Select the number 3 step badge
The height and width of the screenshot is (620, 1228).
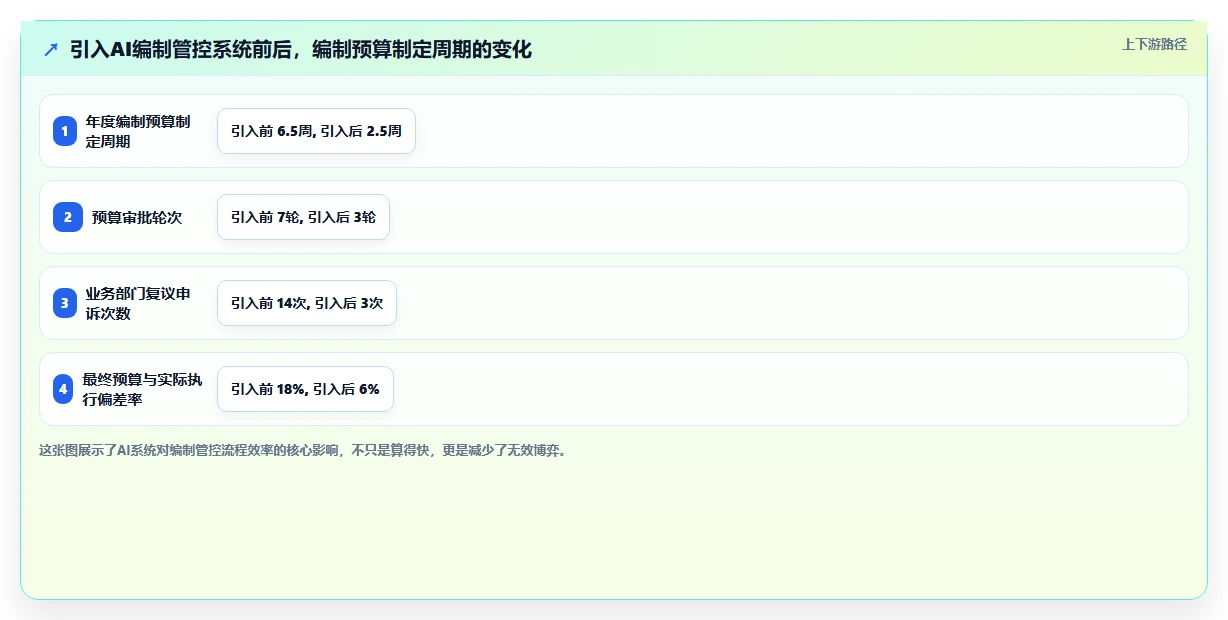tap(65, 303)
